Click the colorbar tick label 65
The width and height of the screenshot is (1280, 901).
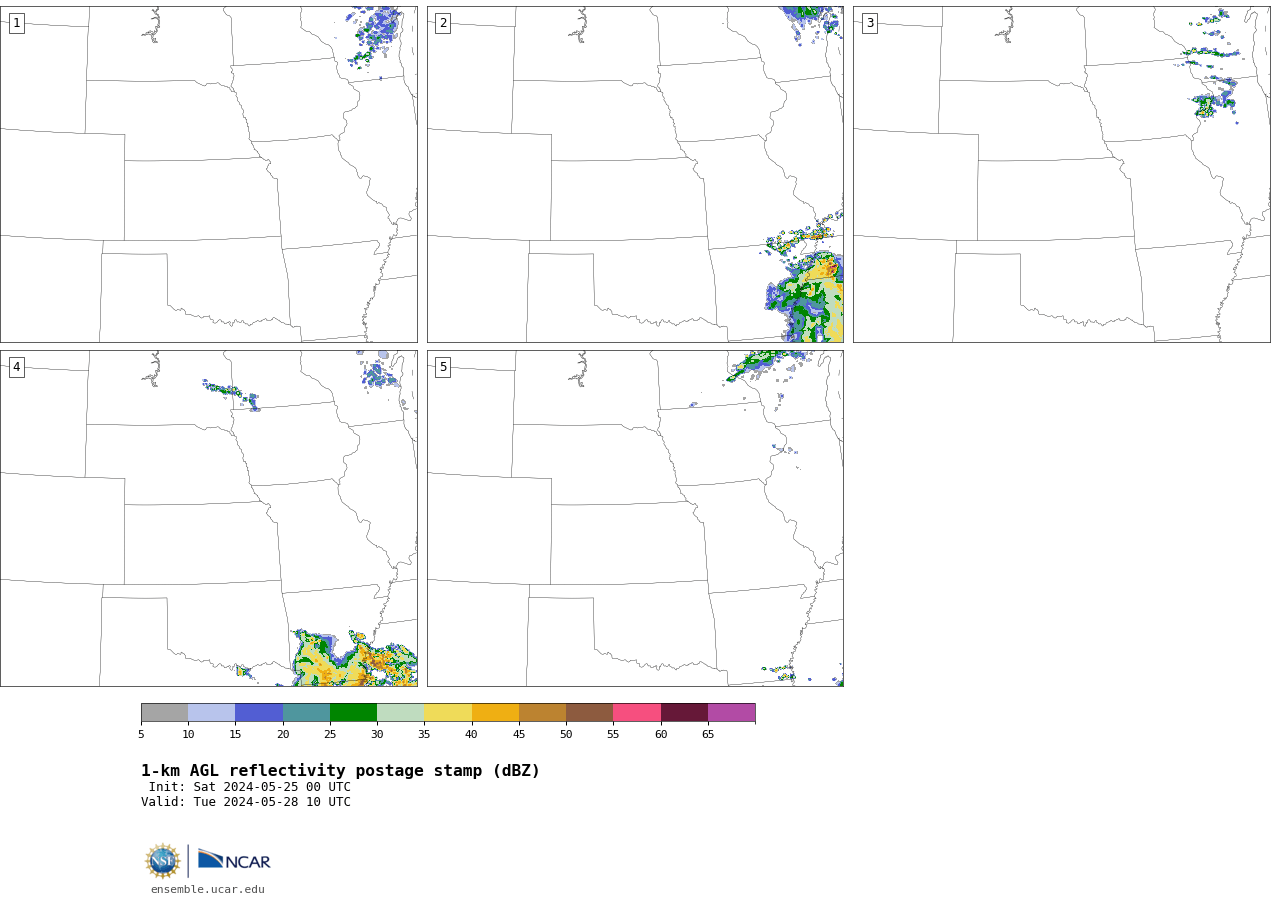tap(708, 735)
